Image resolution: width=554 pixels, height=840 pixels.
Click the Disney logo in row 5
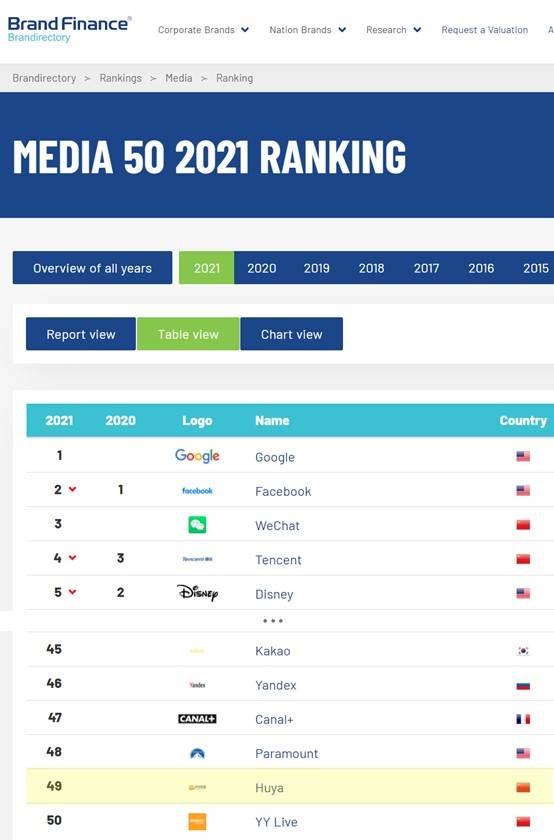pyautogui.click(x=197, y=592)
